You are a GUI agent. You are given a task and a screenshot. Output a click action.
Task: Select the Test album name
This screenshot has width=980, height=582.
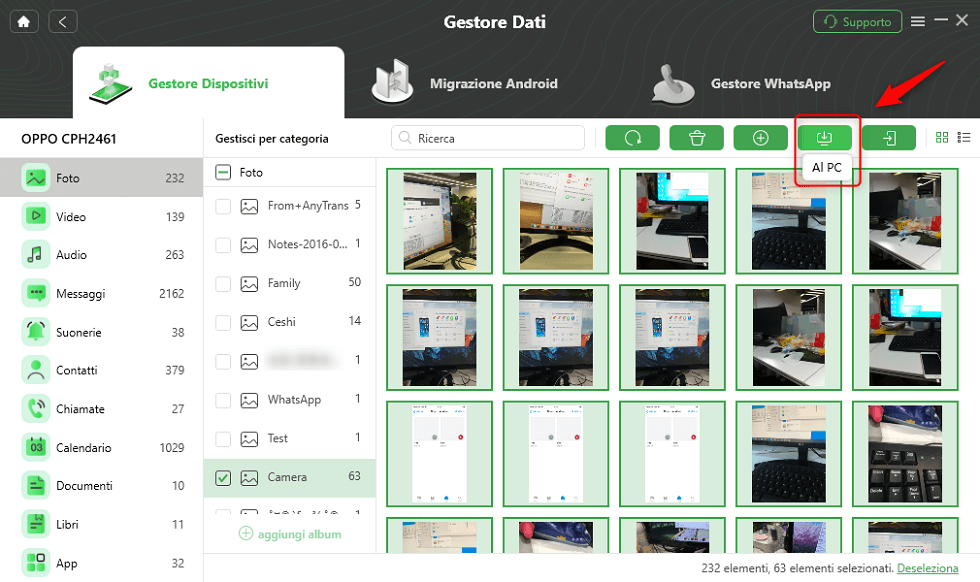(x=278, y=438)
